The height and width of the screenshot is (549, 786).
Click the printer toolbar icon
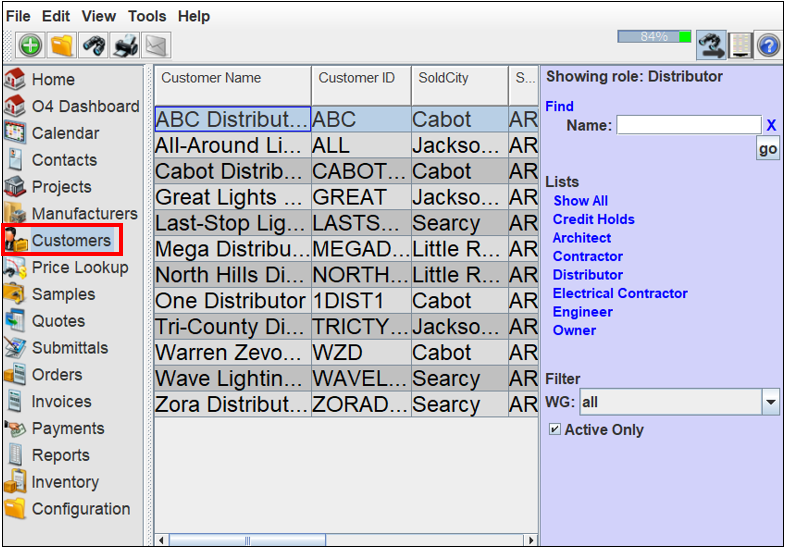pos(125,46)
